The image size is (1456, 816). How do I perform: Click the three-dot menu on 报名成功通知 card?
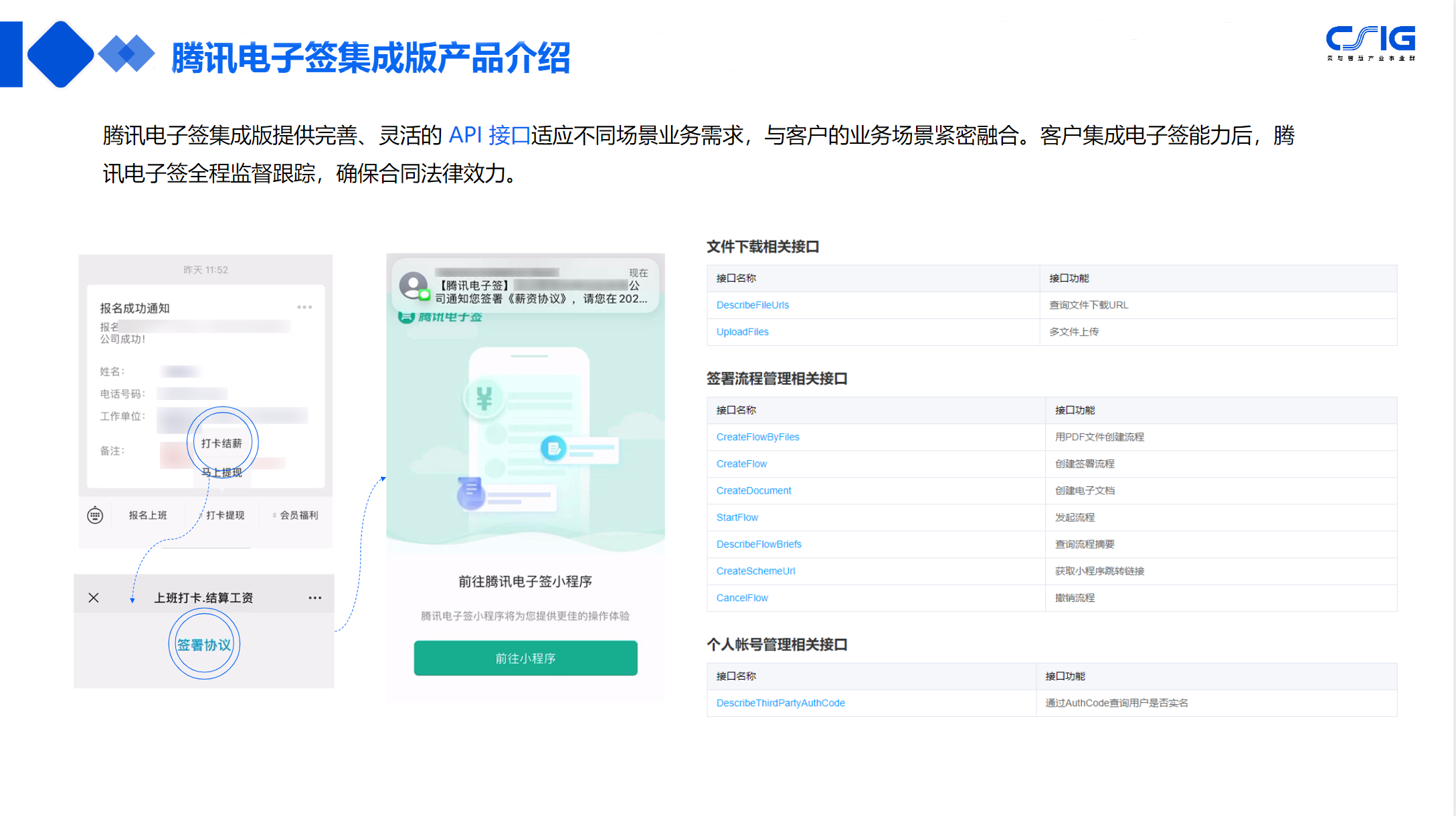(304, 307)
